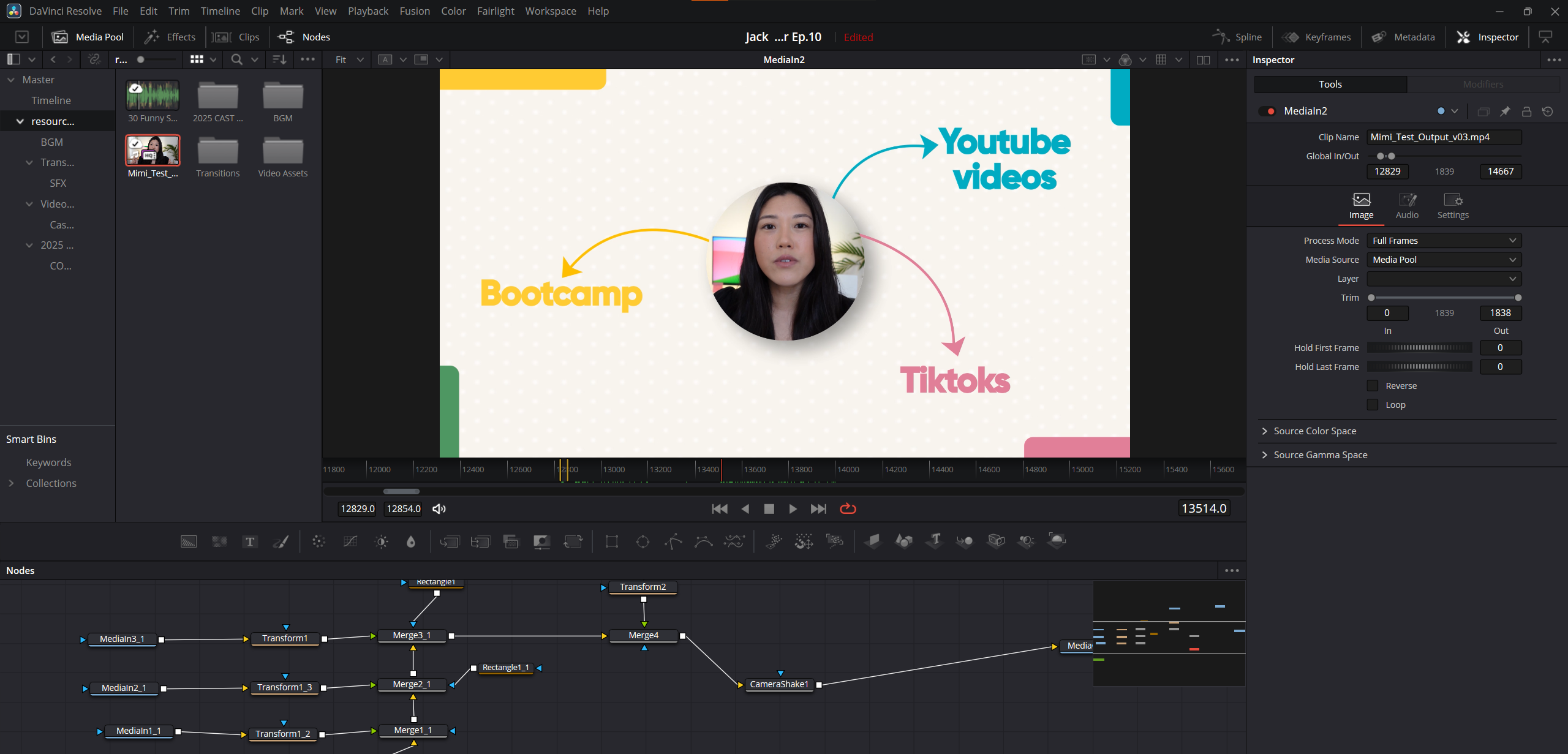
Task: Open the Spline editor panel
Action: 1237,37
